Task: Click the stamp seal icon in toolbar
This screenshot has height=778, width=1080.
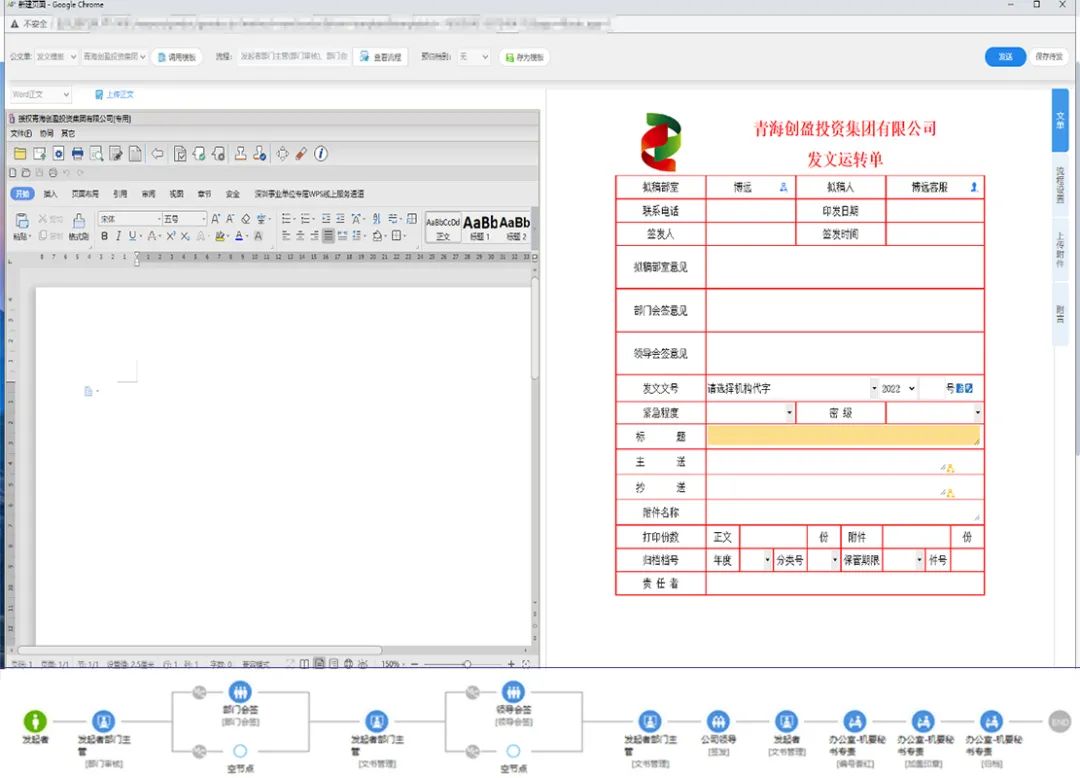Action: [x=240, y=154]
